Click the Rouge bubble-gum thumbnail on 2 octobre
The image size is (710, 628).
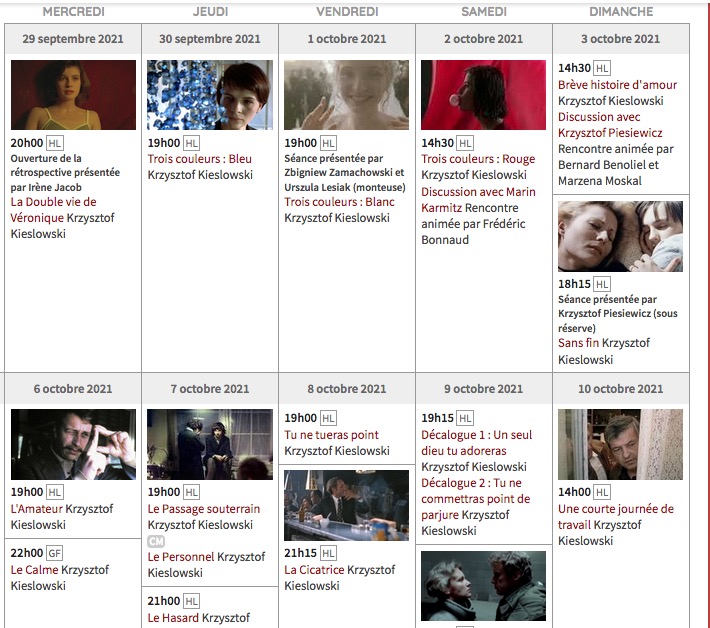point(484,95)
